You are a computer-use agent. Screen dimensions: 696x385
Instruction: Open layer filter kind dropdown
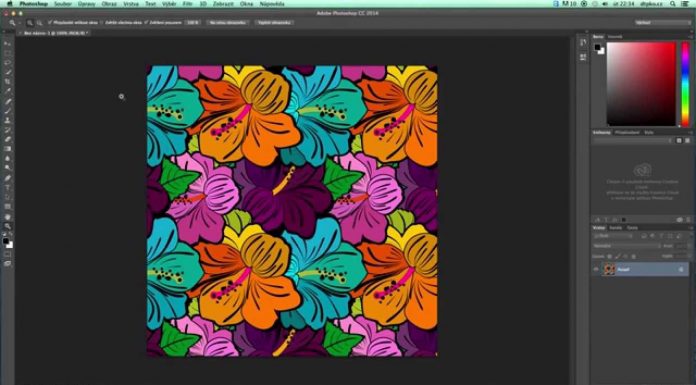(613, 236)
